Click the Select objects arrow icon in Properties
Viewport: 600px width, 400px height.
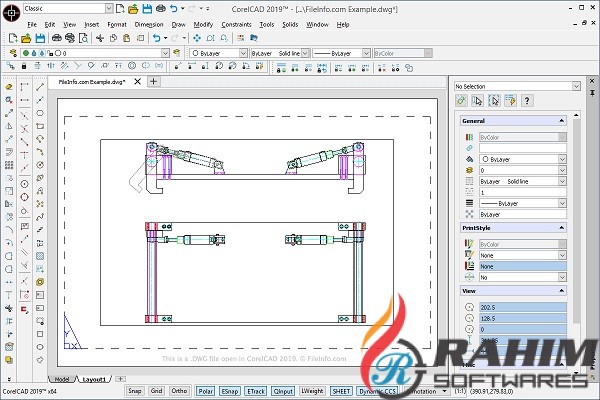click(477, 101)
